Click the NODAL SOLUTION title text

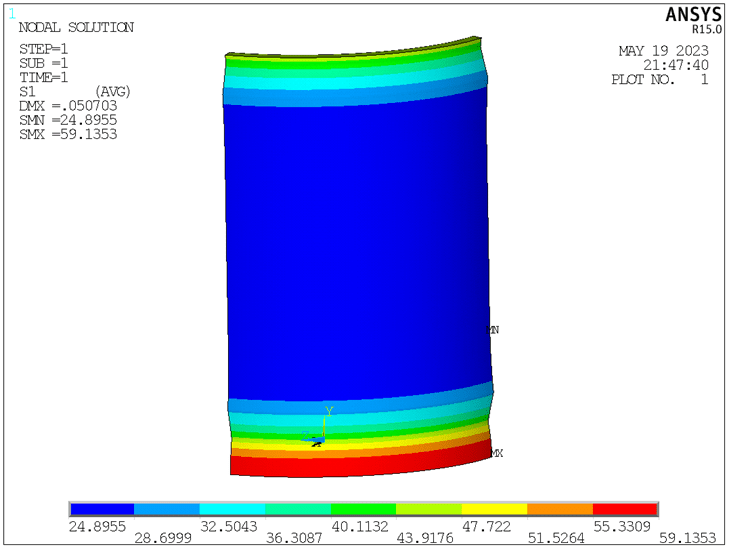pos(76,28)
